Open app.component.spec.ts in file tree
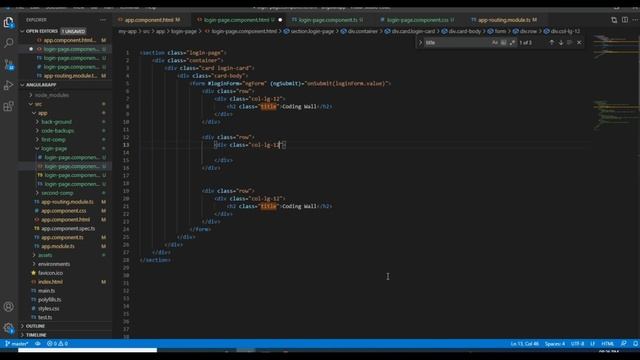640x360 pixels. (68, 229)
